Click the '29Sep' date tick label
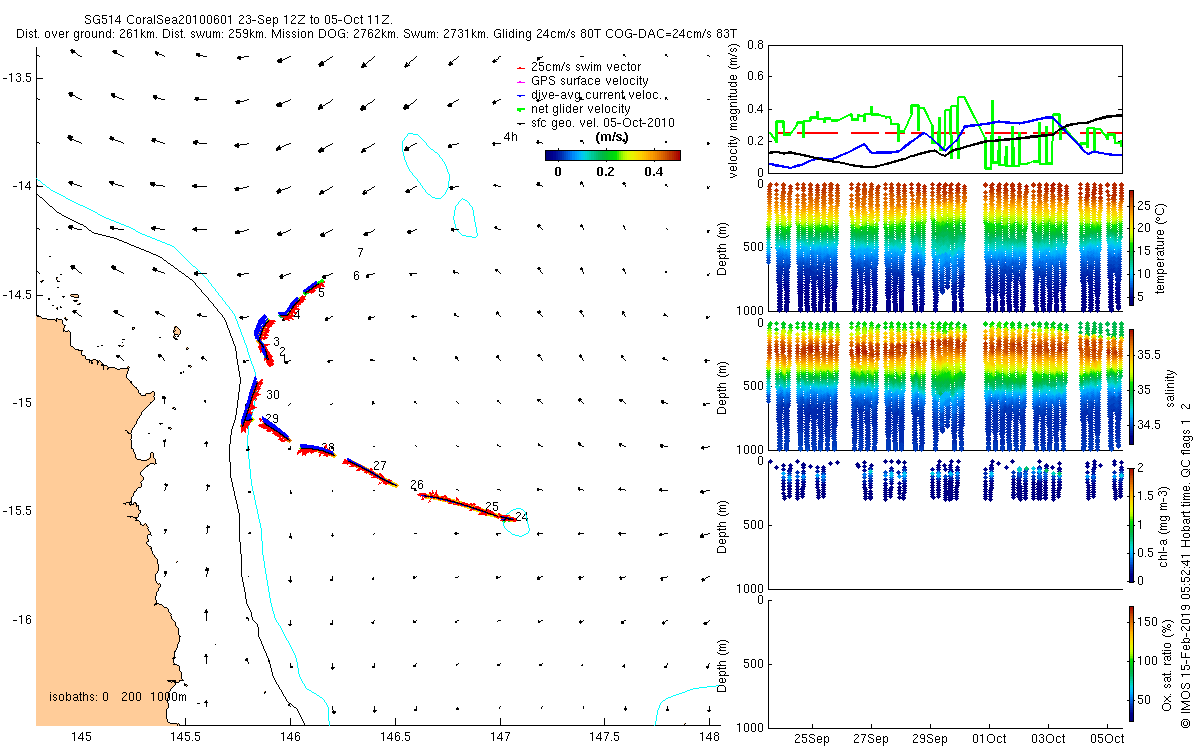The width and height of the screenshot is (1200, 750). (x=930, y=739)
